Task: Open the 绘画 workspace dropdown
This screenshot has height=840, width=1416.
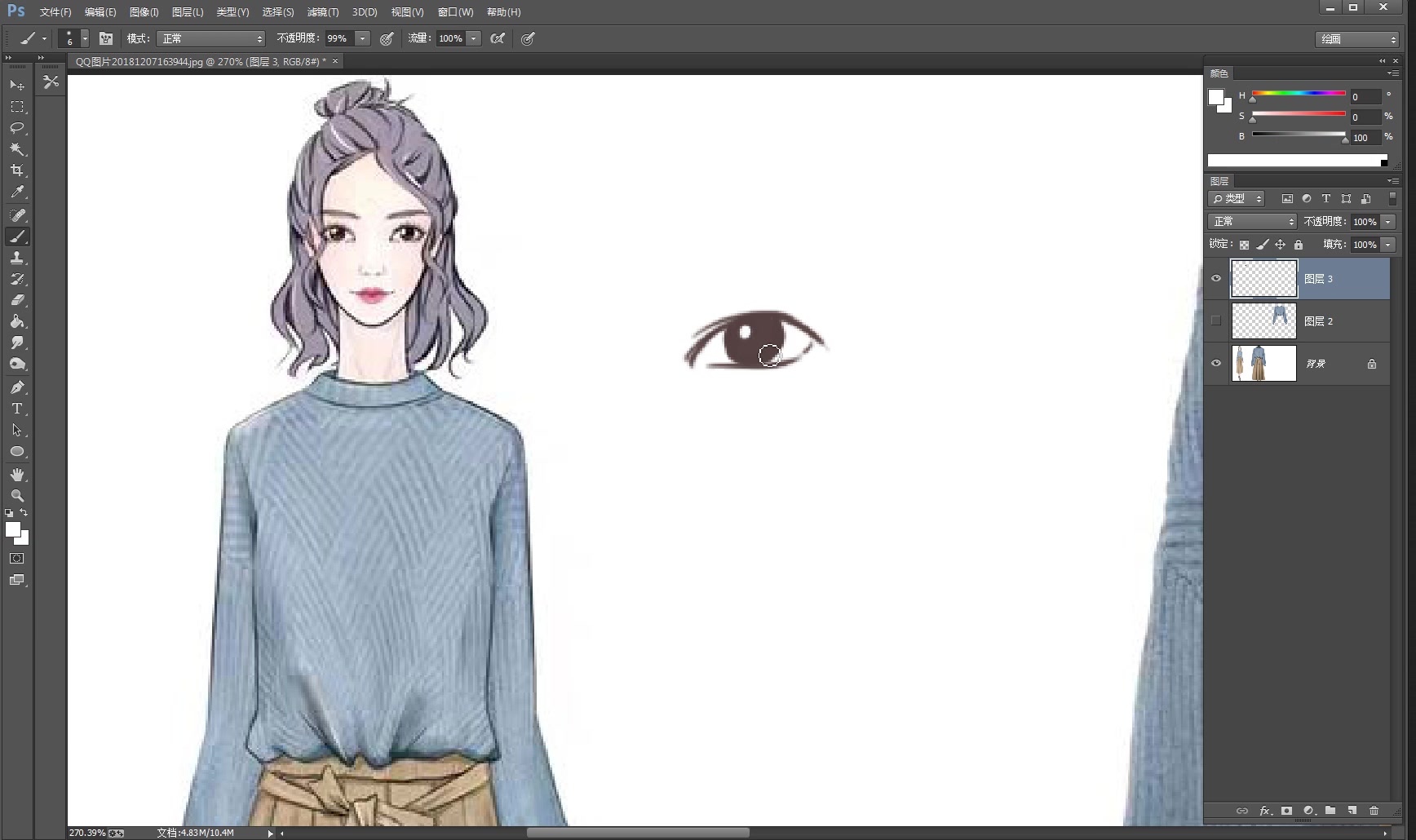Action: 1357,39
